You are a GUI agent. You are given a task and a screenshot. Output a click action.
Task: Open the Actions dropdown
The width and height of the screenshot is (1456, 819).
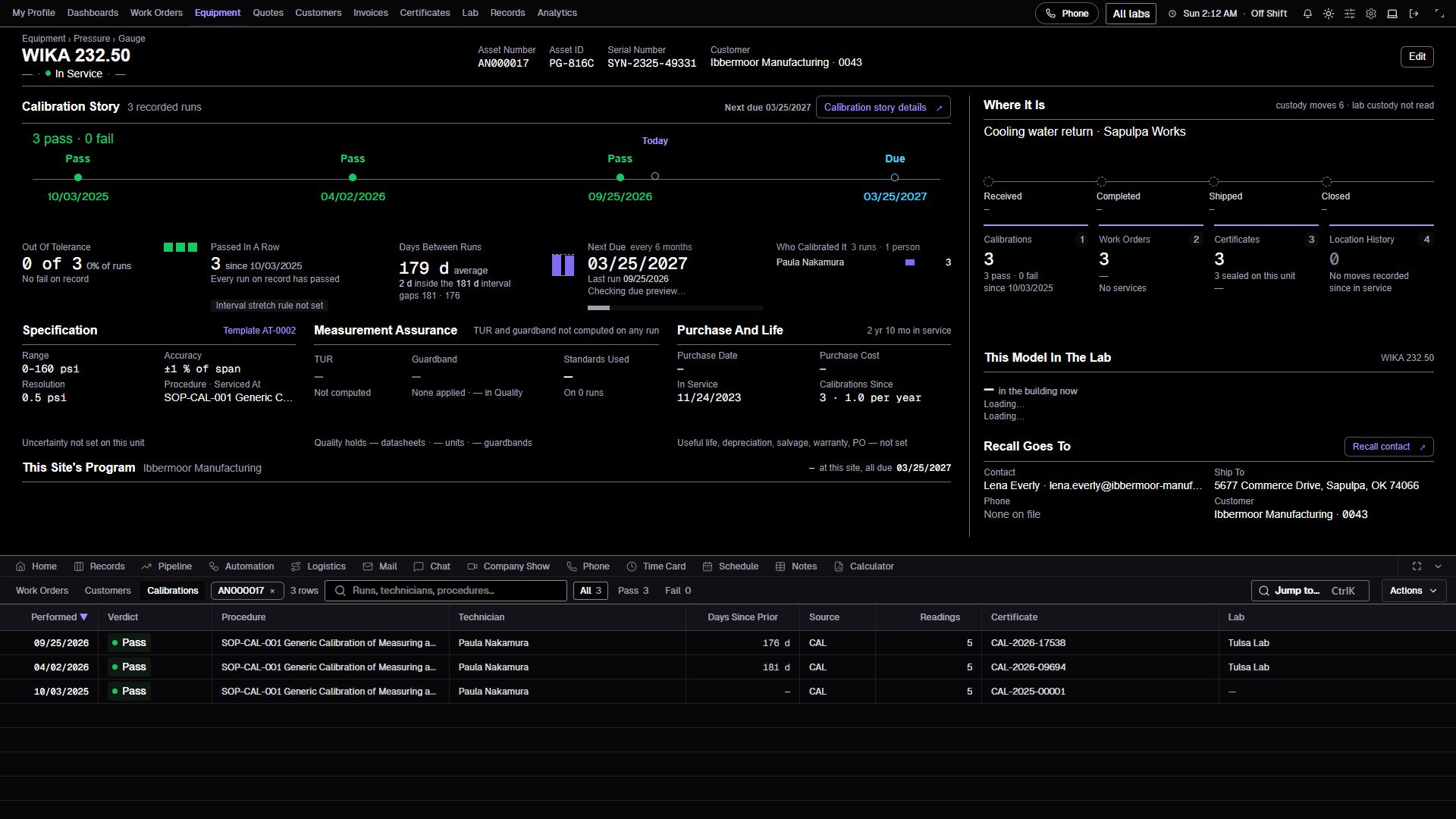1414,591
